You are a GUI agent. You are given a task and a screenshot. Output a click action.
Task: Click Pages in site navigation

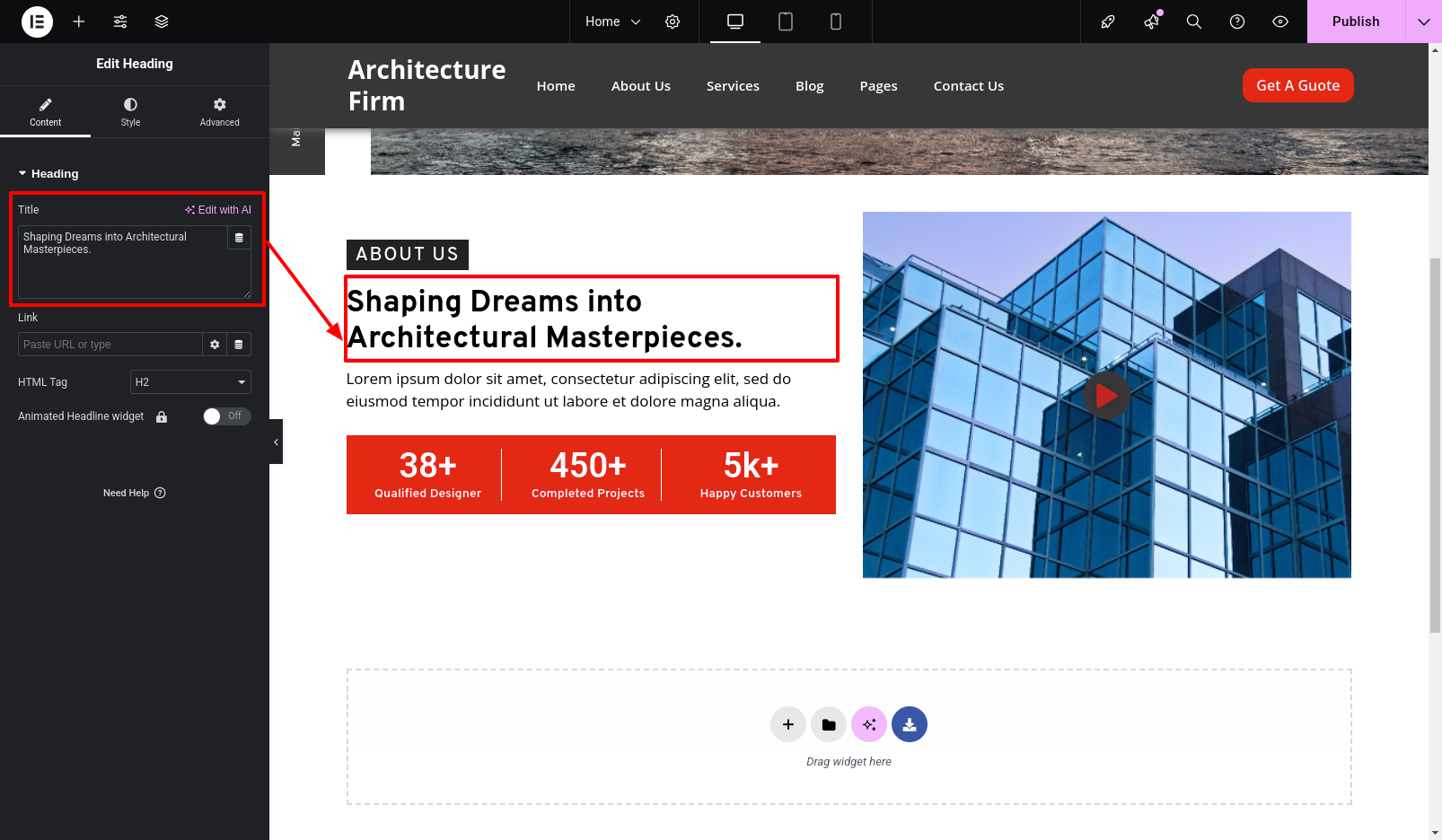[878, 86]
